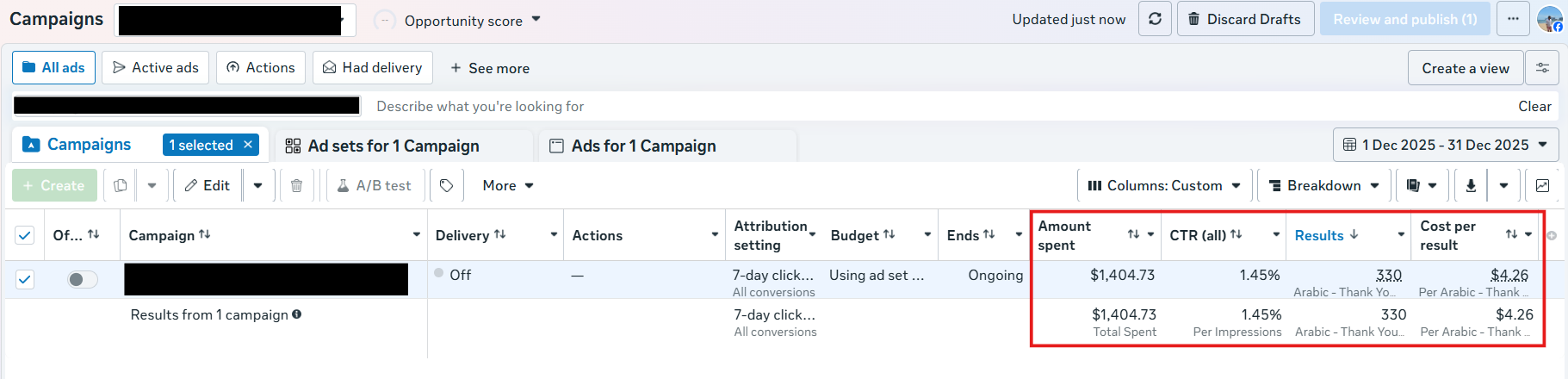Uncheck the selected campaign row checkbox
This screenshot has width=1568, height=379.
[25, 279]
